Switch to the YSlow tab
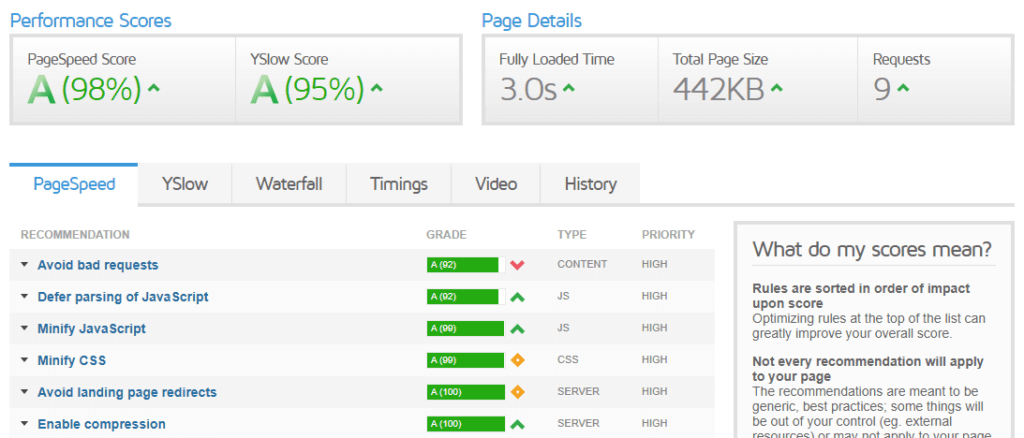1024x438 pixels. click(x=185, y=184)
